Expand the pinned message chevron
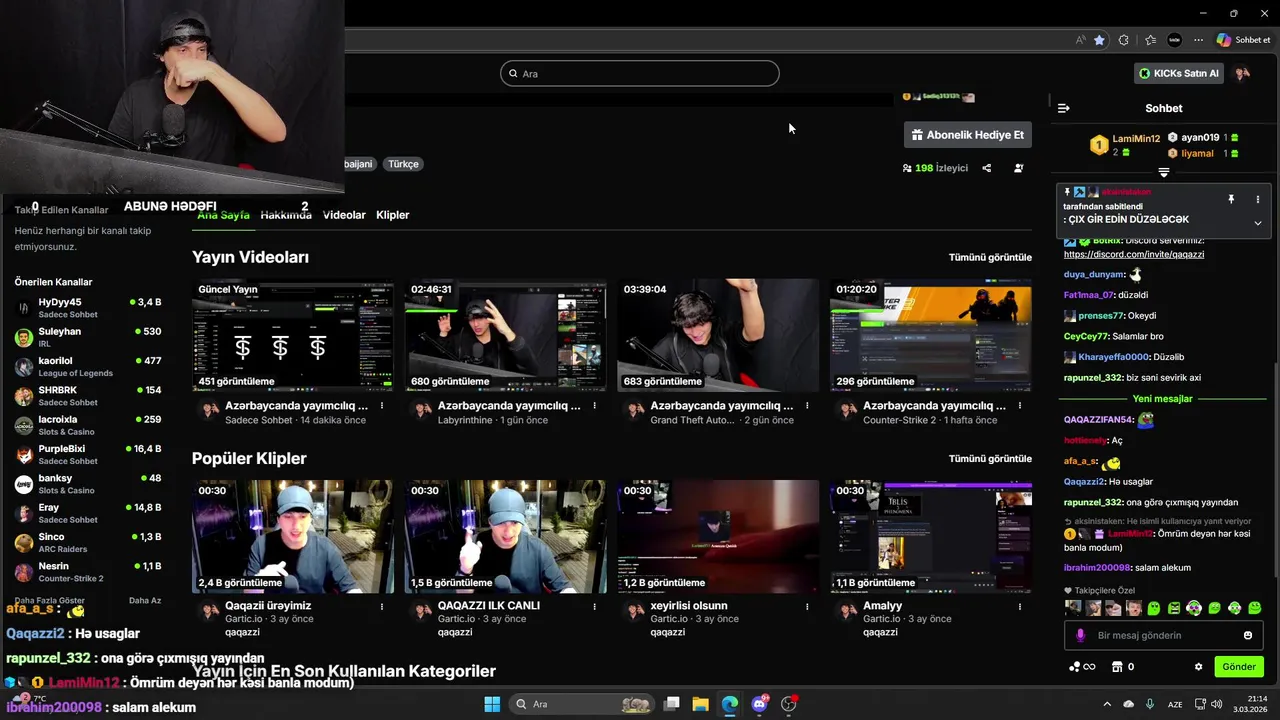Viewport: 1280px width, 720px height. 1258,222
